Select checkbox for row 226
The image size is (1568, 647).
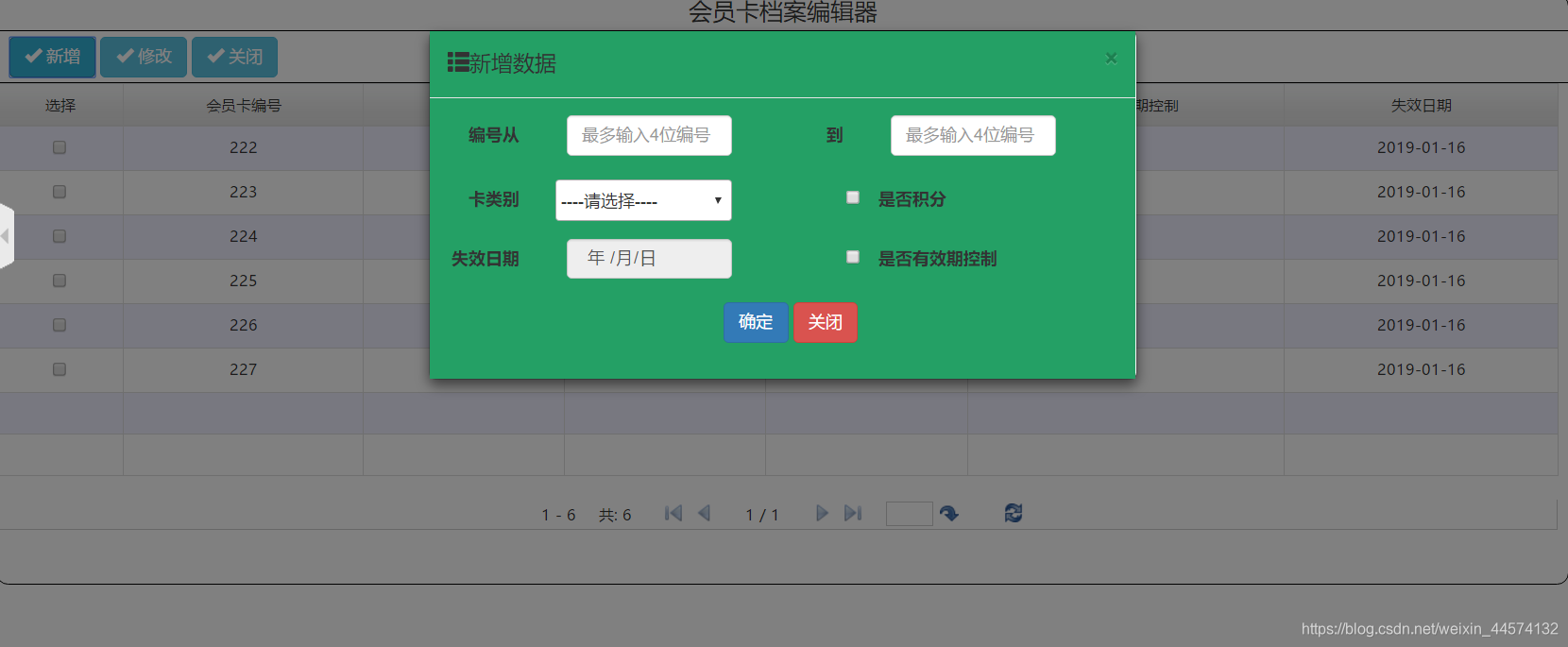click(60, 325)
